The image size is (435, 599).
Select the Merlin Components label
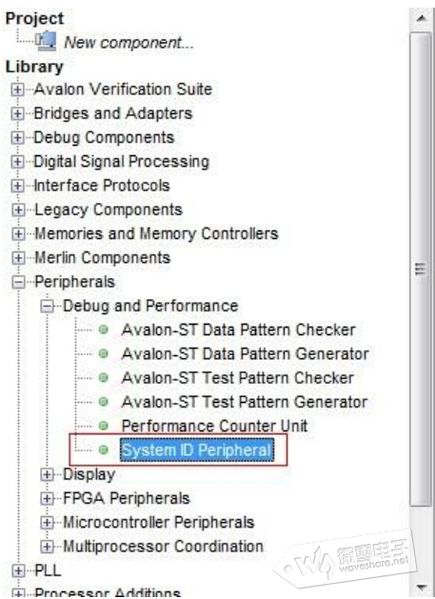point(102,258)
